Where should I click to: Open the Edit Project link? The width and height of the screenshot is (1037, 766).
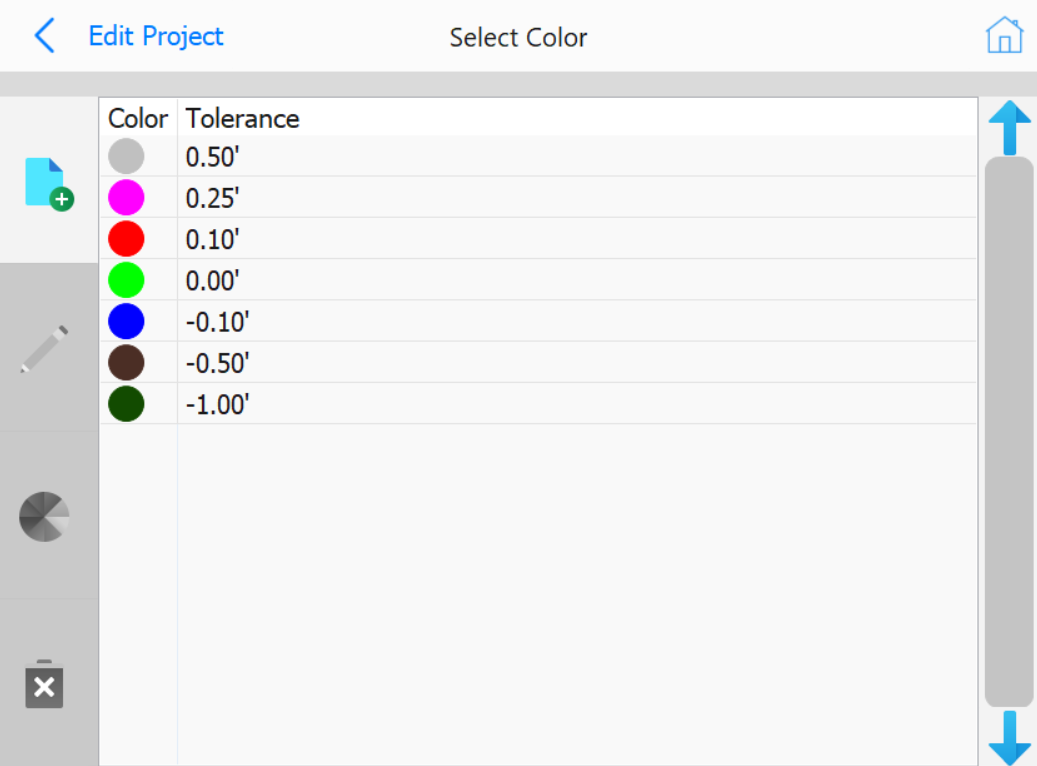click(156, 36)
